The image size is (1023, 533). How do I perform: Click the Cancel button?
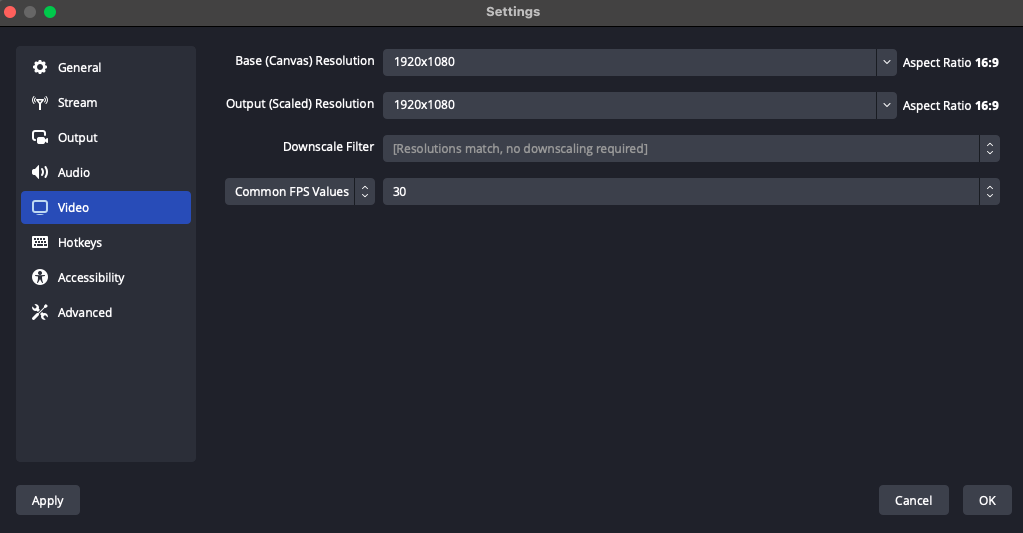pos(913,501)
